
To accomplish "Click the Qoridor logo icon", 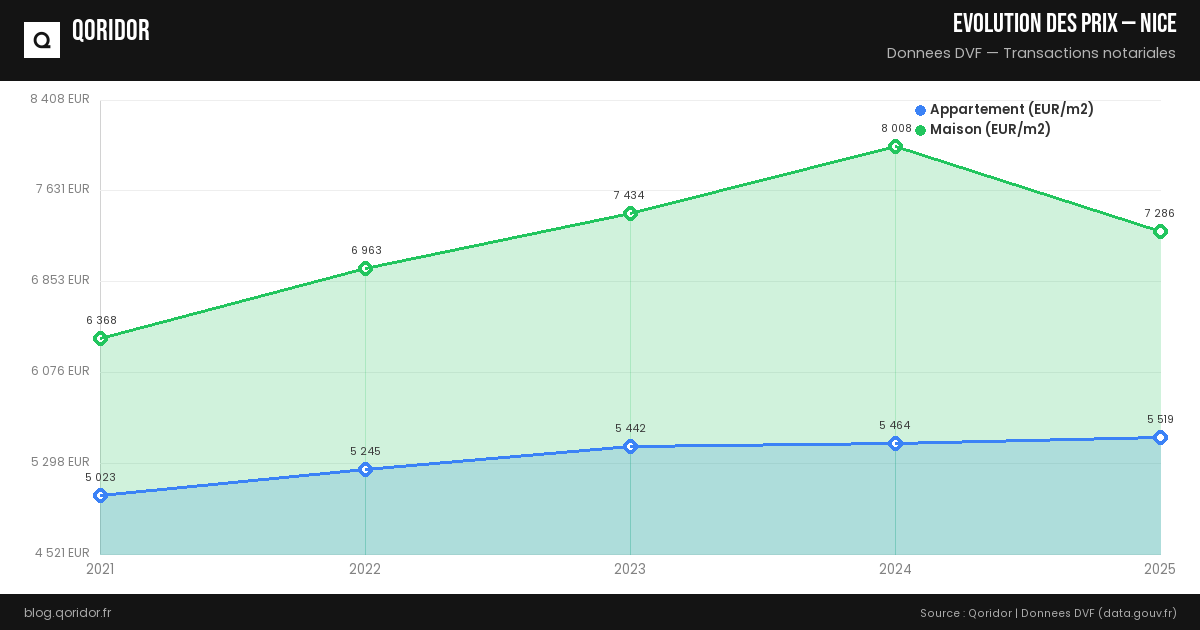I will 42,40.
